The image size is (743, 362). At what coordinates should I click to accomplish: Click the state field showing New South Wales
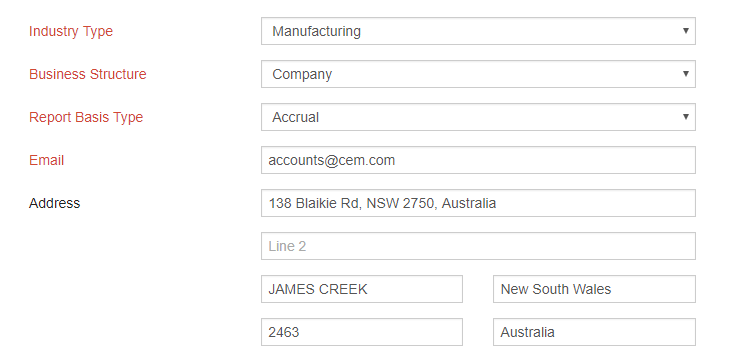point(594,289)
